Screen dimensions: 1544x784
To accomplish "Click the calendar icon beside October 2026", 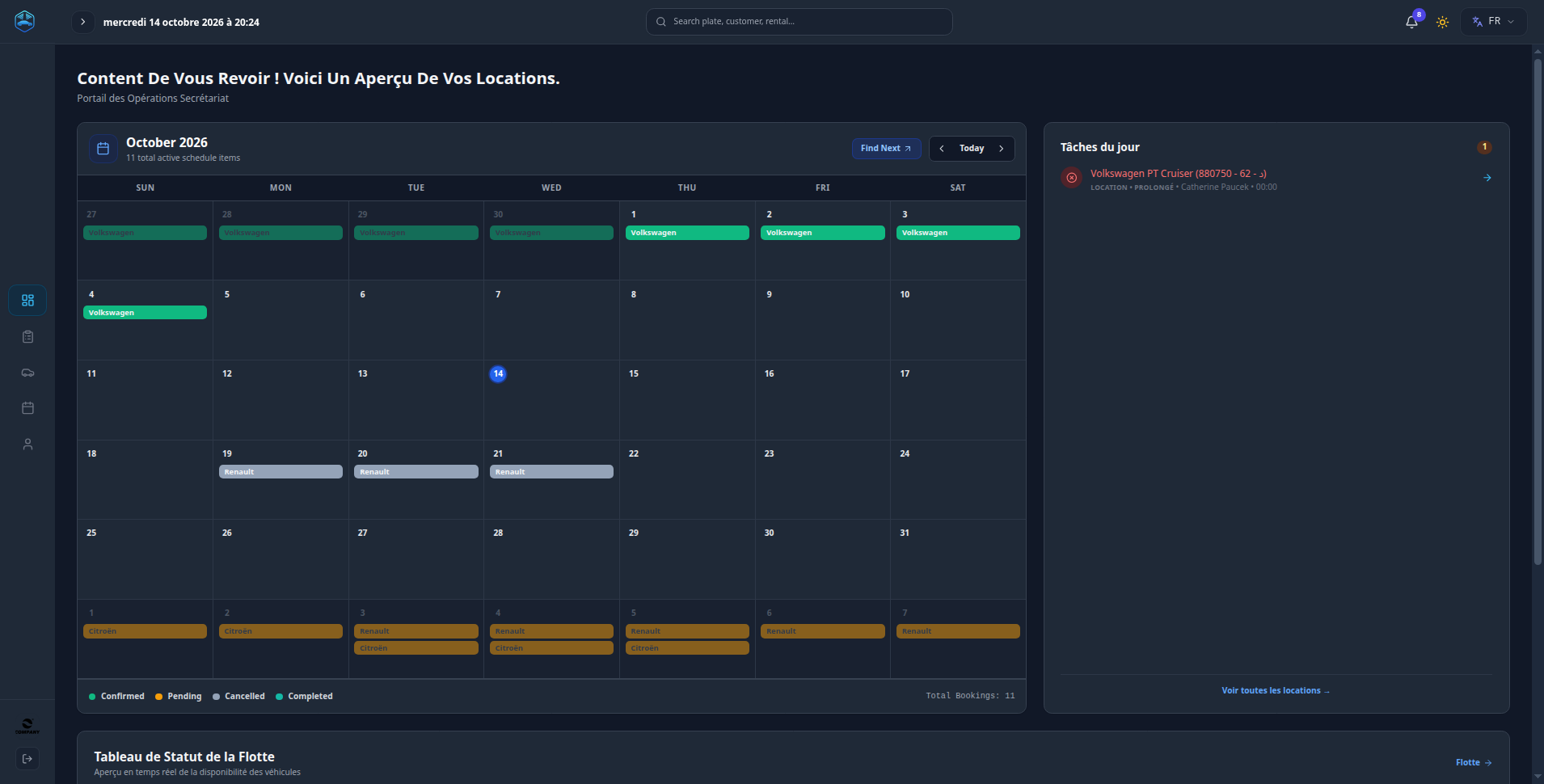I will click(x=103, y=149).
